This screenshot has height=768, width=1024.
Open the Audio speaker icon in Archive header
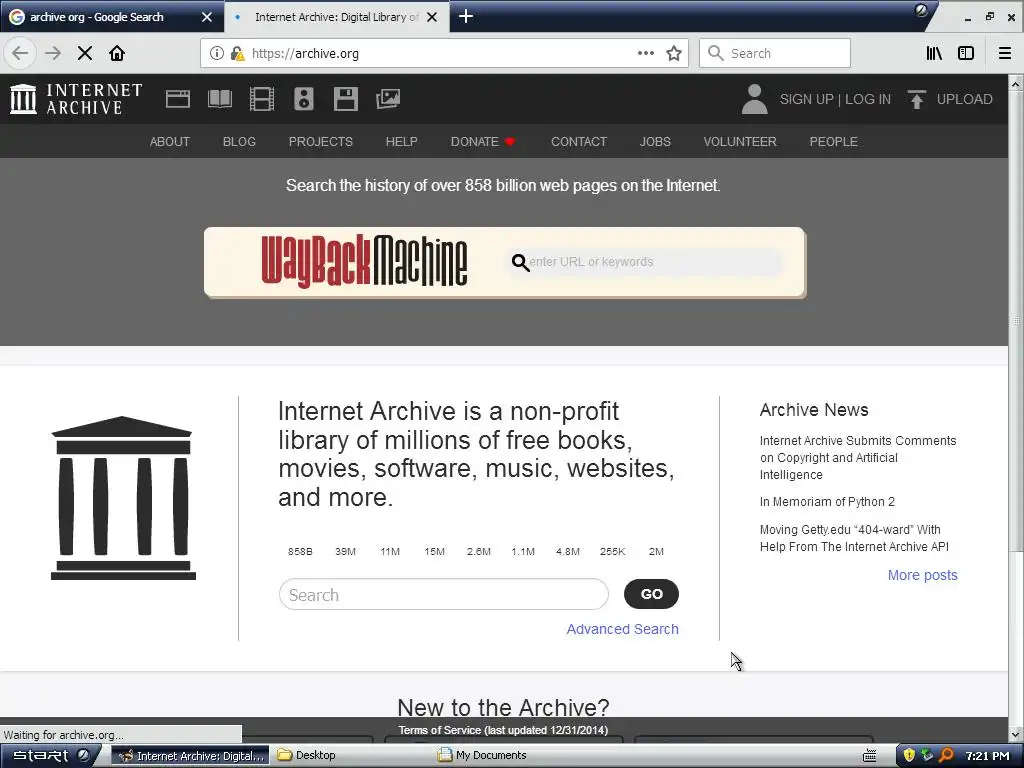coord(304,99)
